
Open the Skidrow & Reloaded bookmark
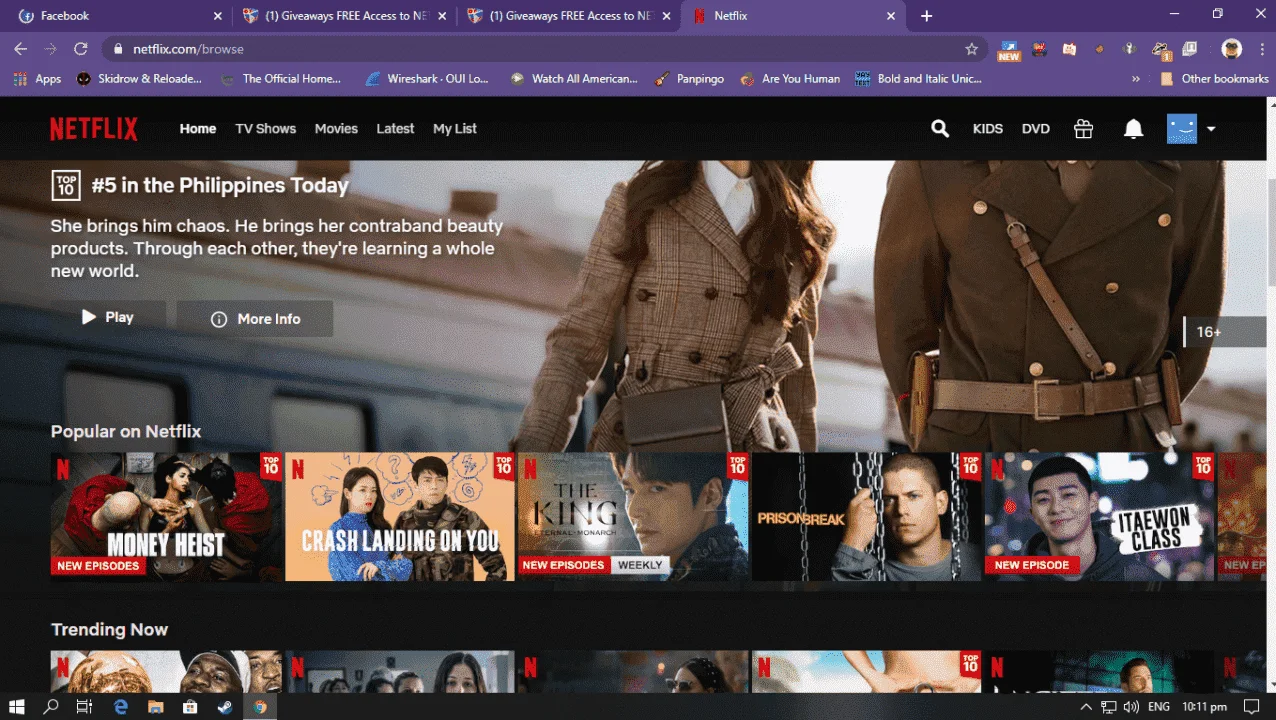[x=141, y=79]
